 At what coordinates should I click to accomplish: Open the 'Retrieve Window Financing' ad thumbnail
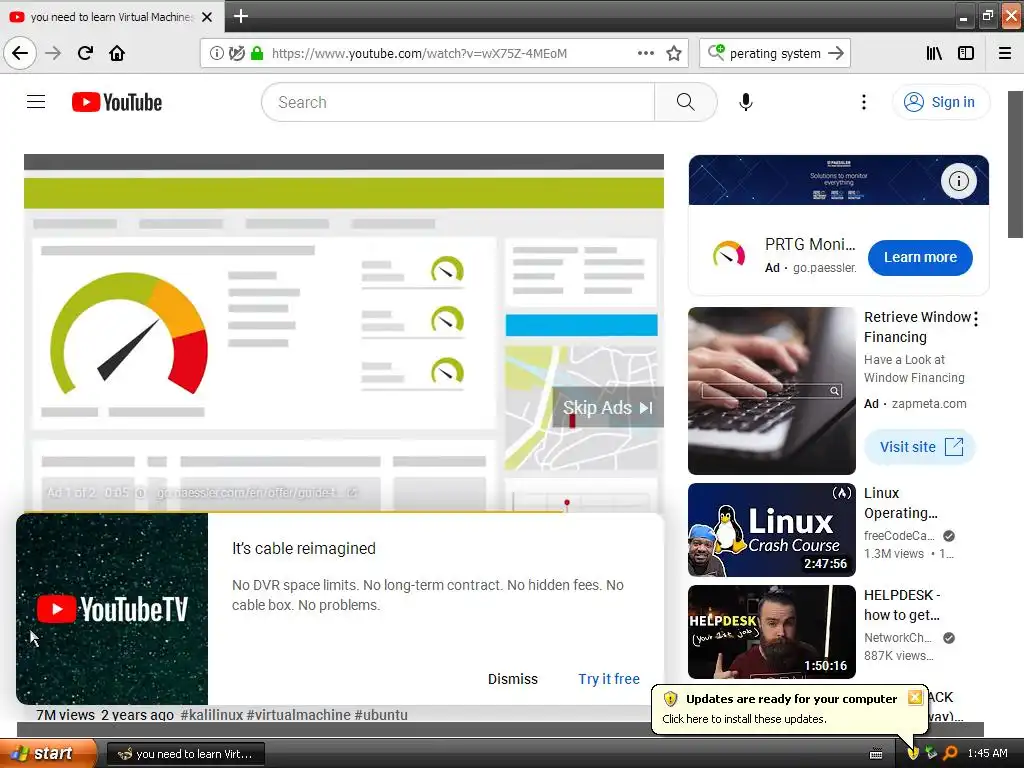772,391
